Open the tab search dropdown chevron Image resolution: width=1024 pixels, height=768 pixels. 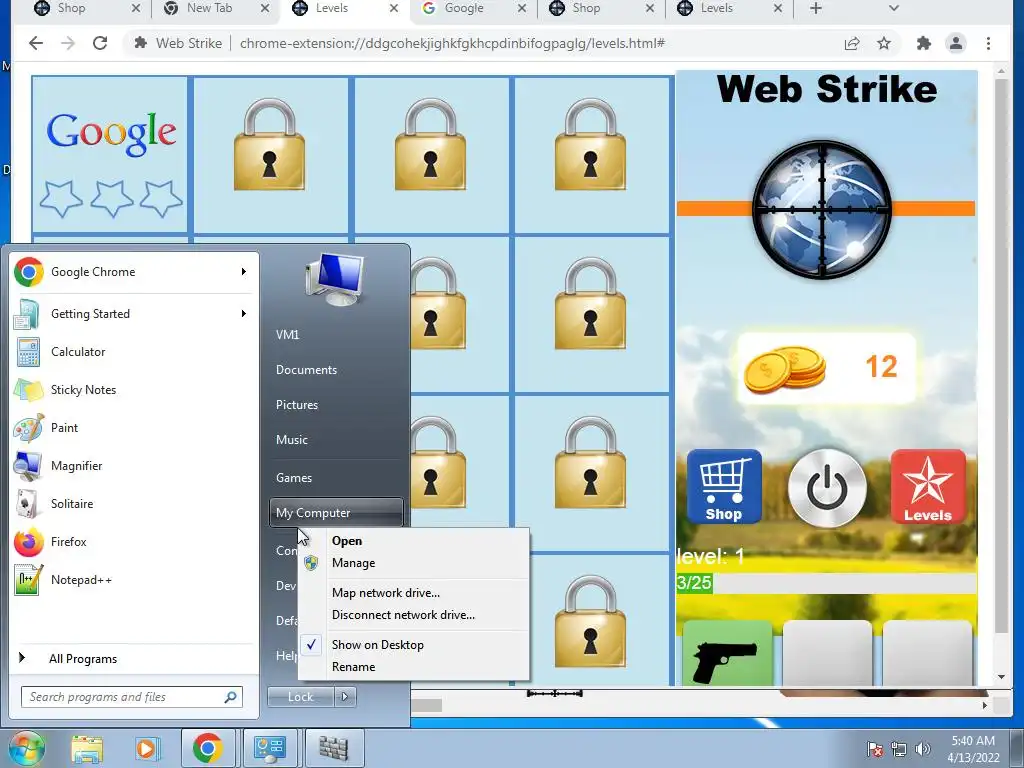click(x=894, y=8)
